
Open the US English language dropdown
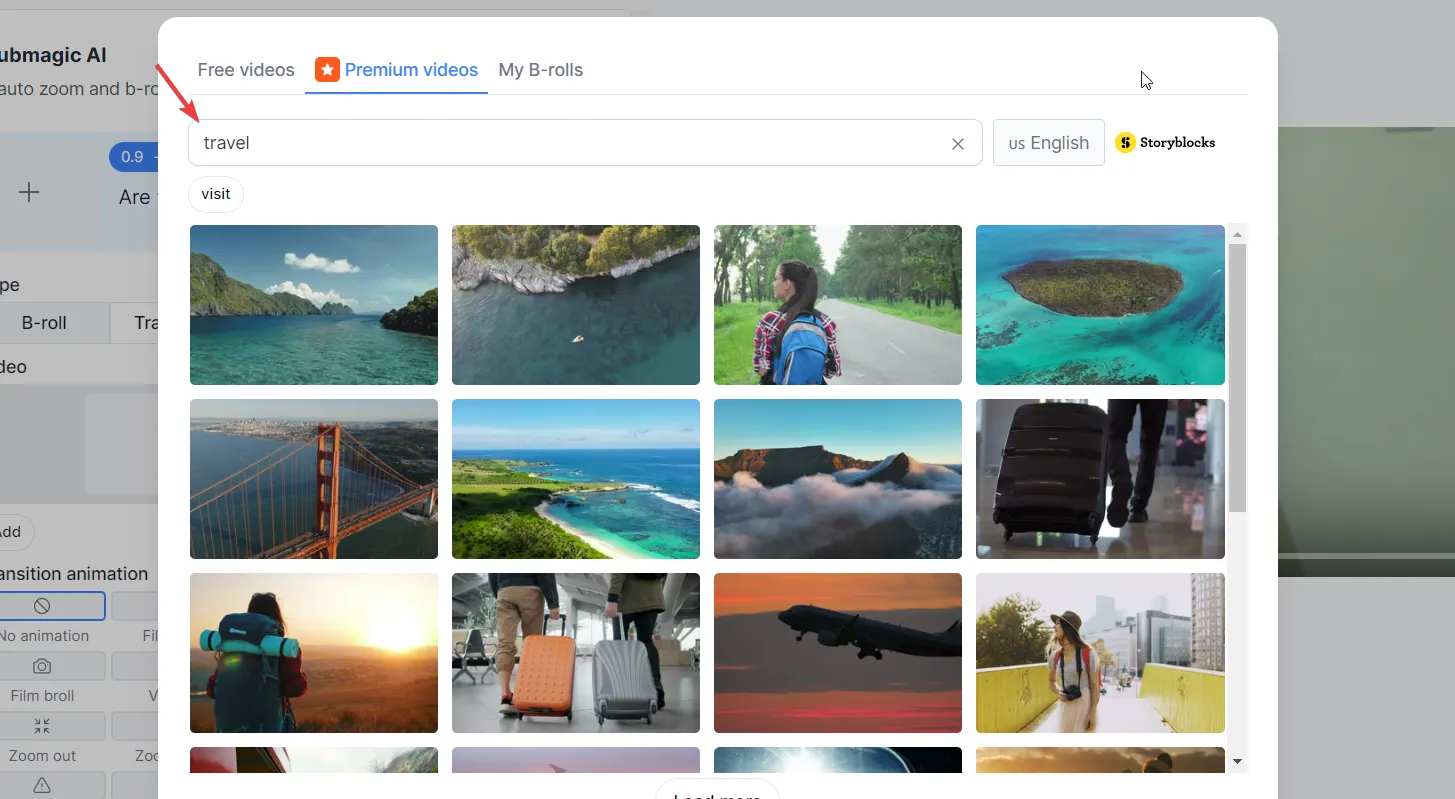coord(1049,143)
